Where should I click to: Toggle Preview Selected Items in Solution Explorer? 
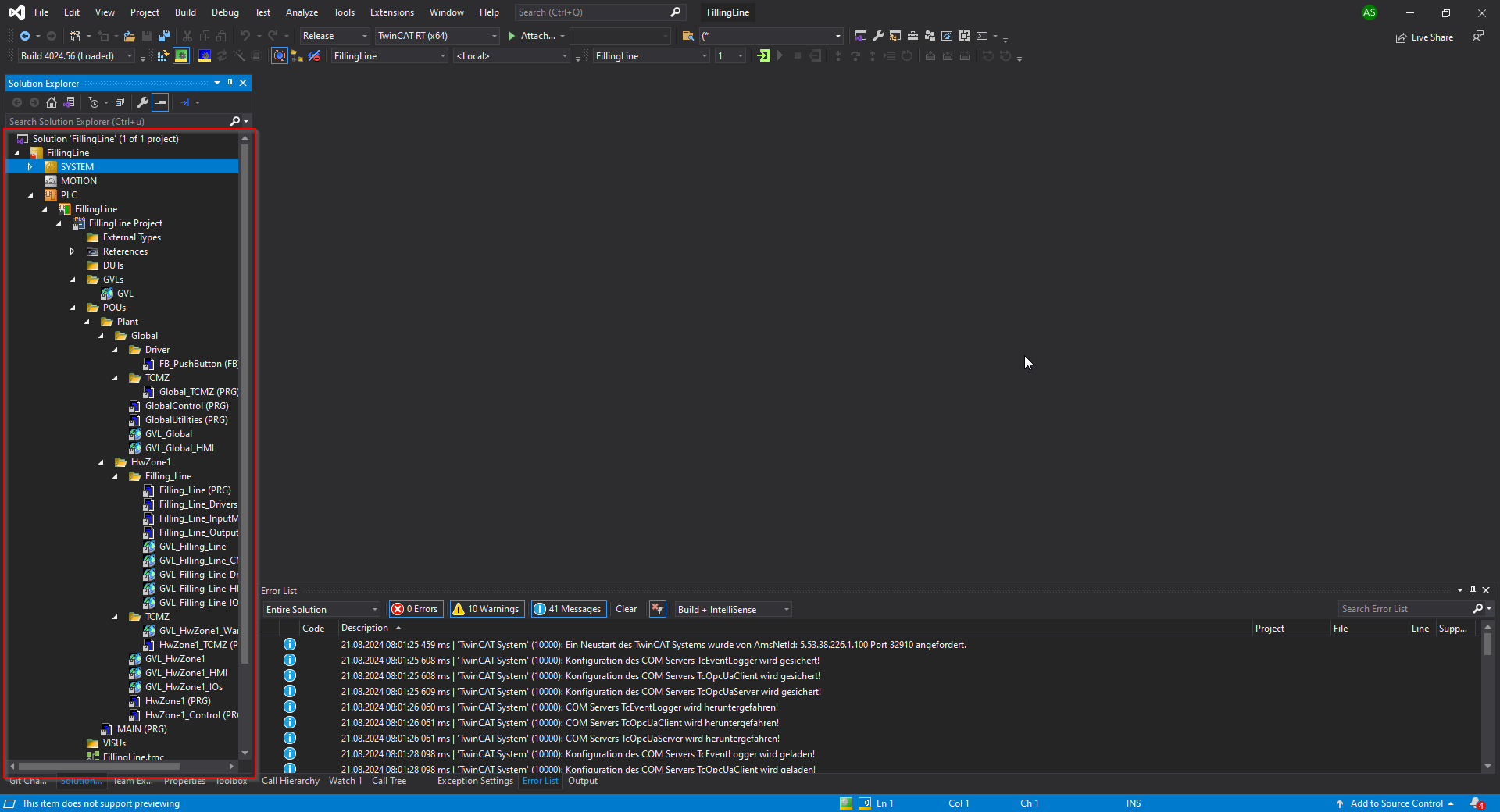pos(160,102)
